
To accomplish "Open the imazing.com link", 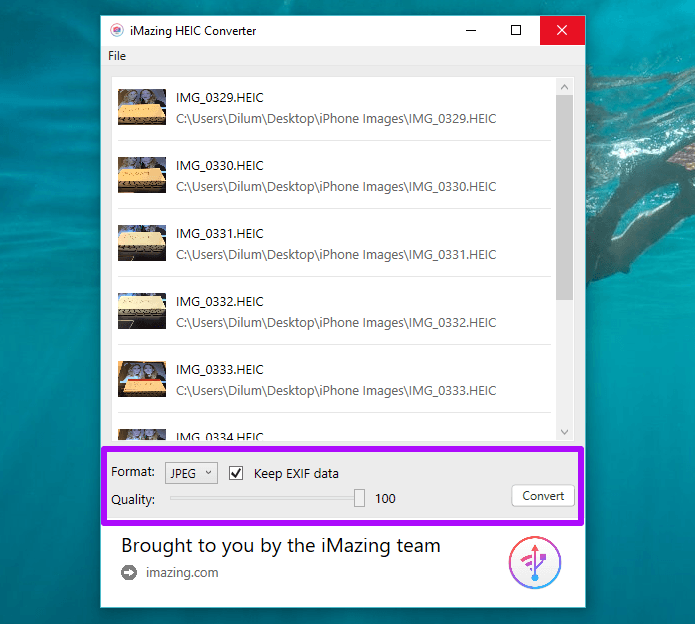I will pyautogui.click(x=182, y=572).
